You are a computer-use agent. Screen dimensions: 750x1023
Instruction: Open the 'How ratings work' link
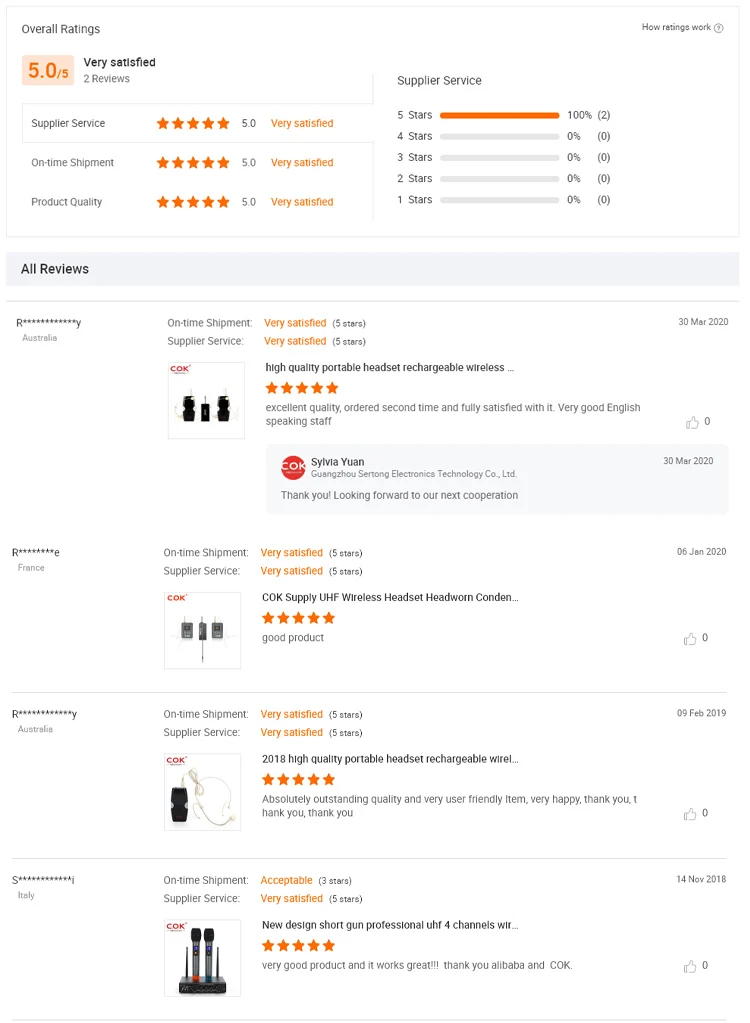point(676,28)
